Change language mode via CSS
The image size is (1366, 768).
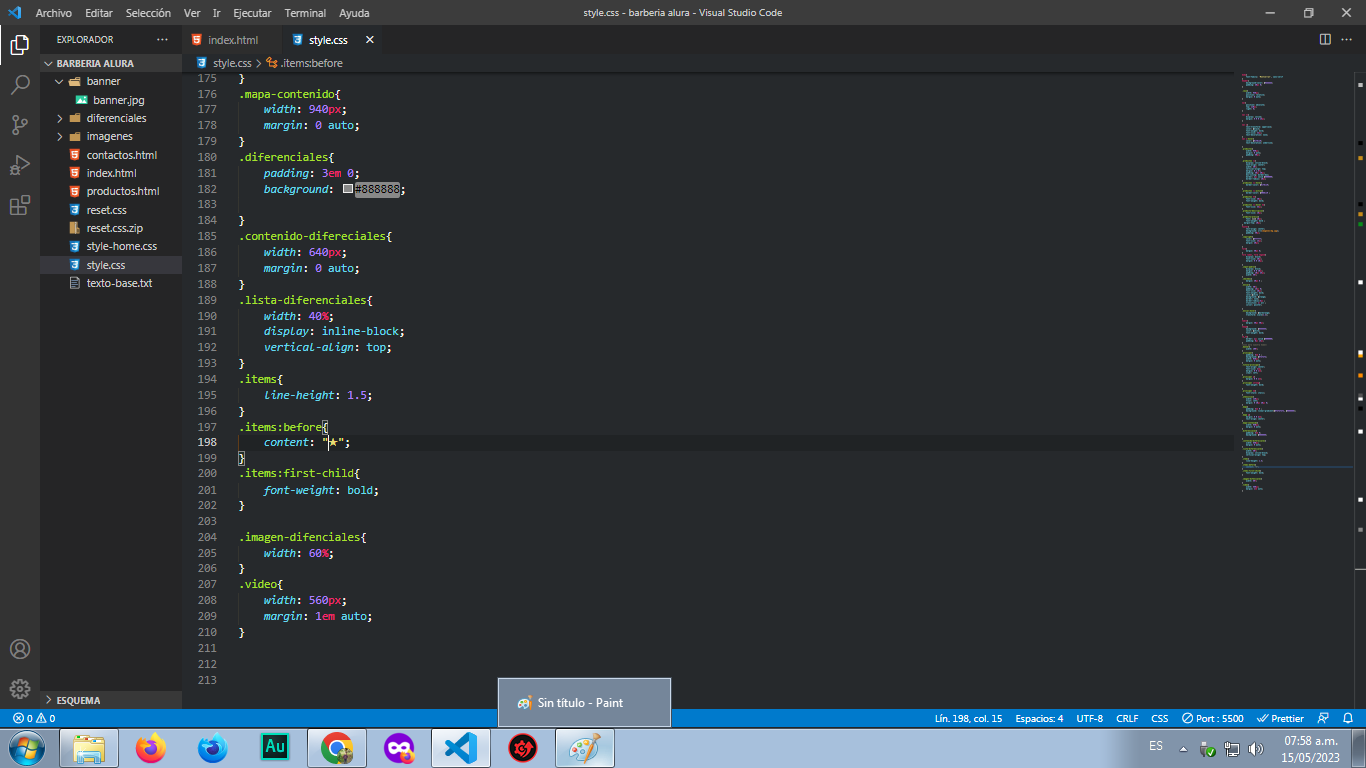1160,718
